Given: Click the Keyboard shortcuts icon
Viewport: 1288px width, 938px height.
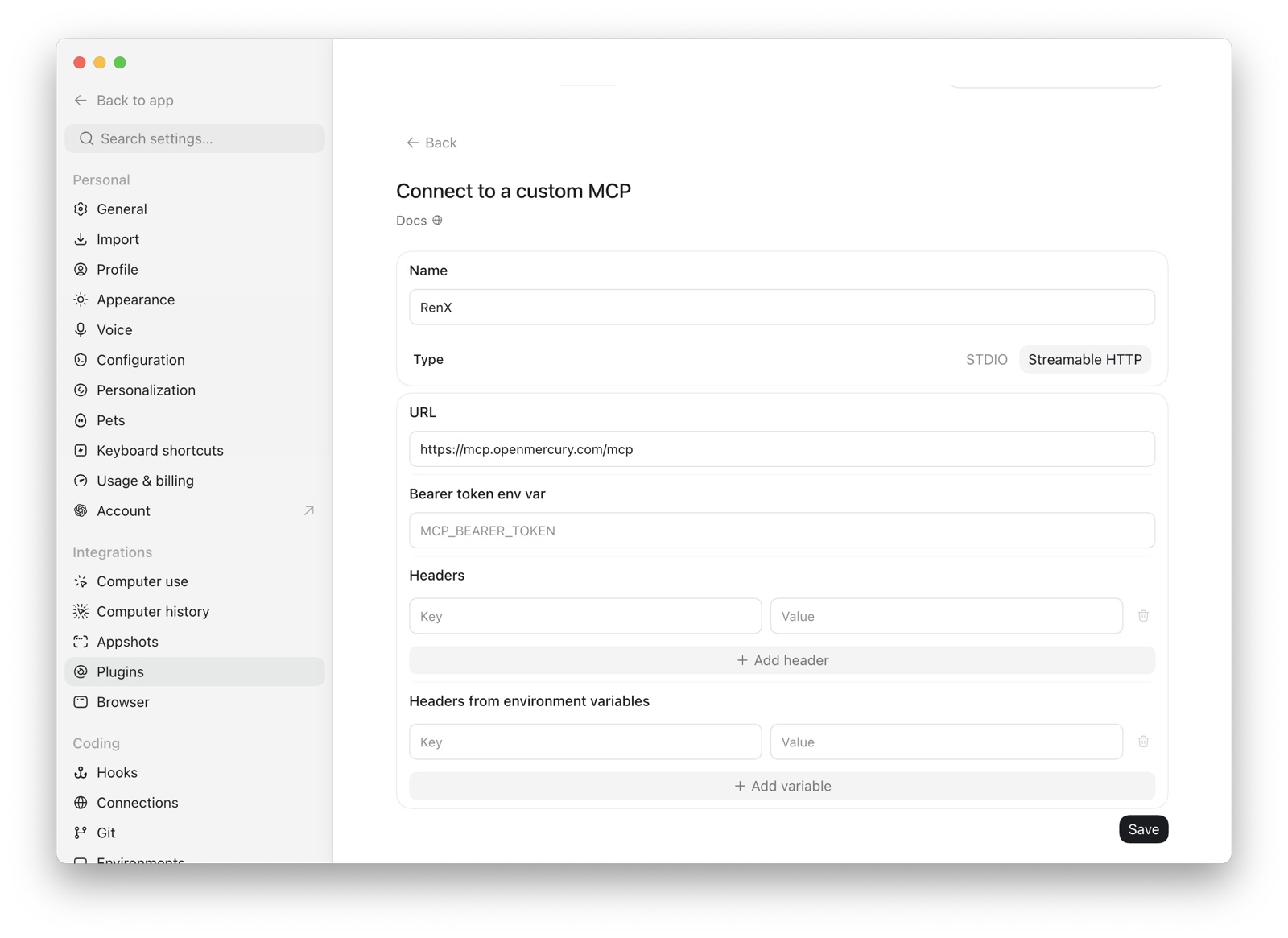Looking at the screenshot, I should click(x=80, y=451).
